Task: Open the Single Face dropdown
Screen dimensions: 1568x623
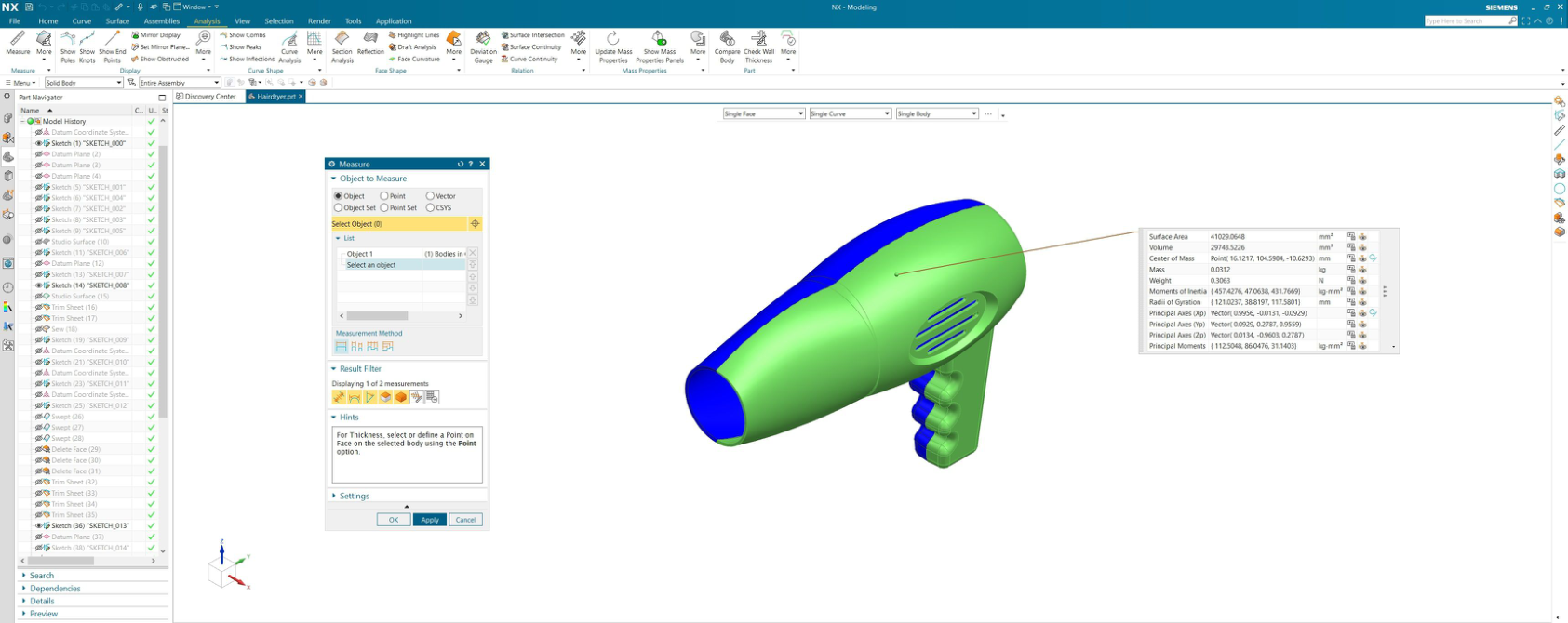Action: point(763,113)
